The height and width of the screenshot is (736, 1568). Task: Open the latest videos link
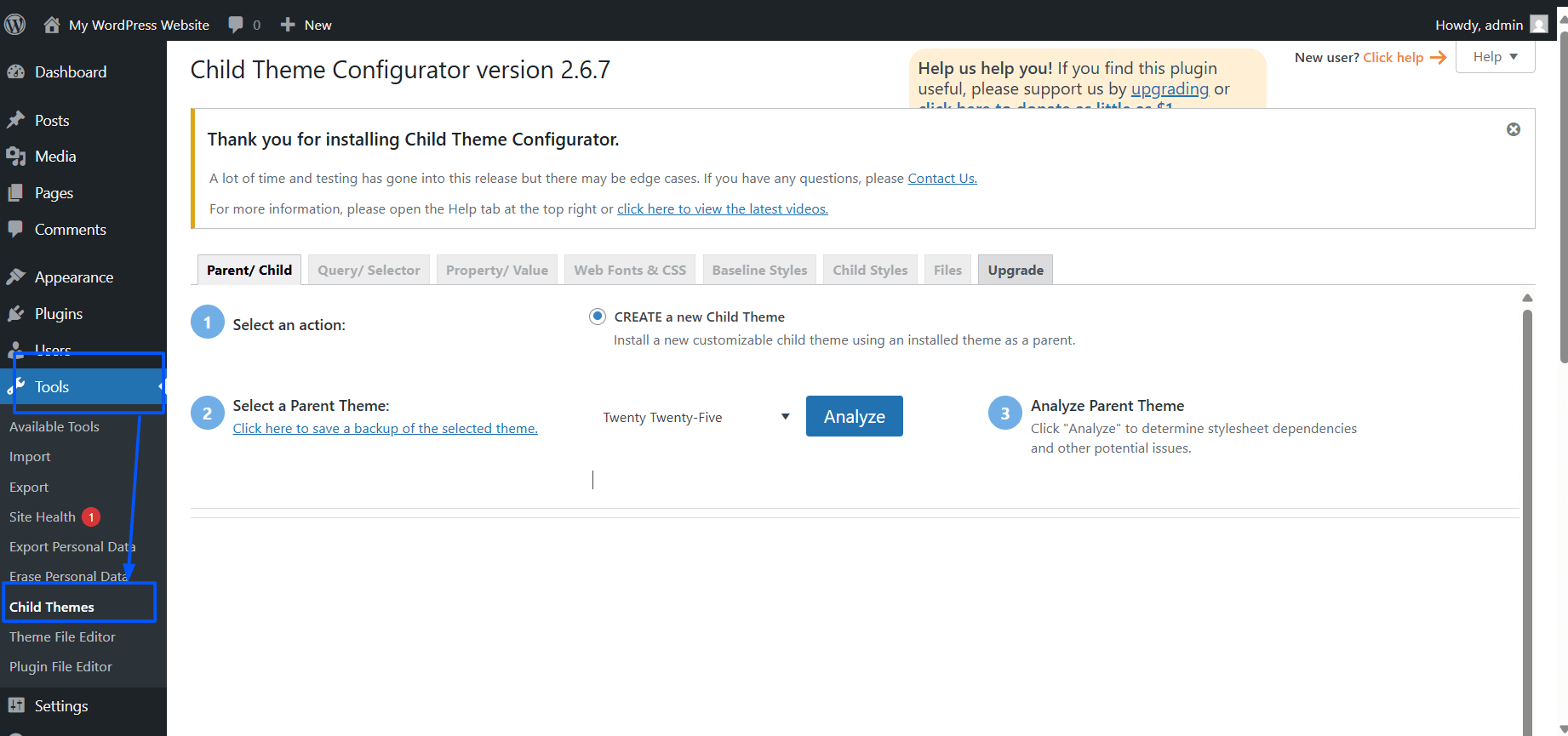(x=723, y=208)
